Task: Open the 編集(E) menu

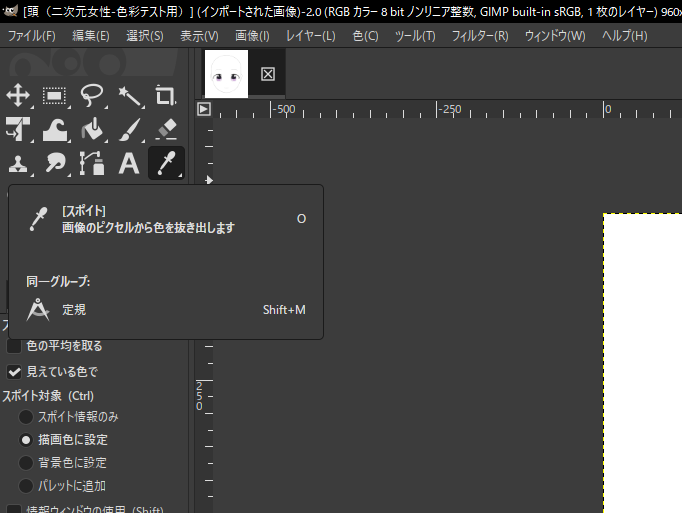Action: (90, 36)
